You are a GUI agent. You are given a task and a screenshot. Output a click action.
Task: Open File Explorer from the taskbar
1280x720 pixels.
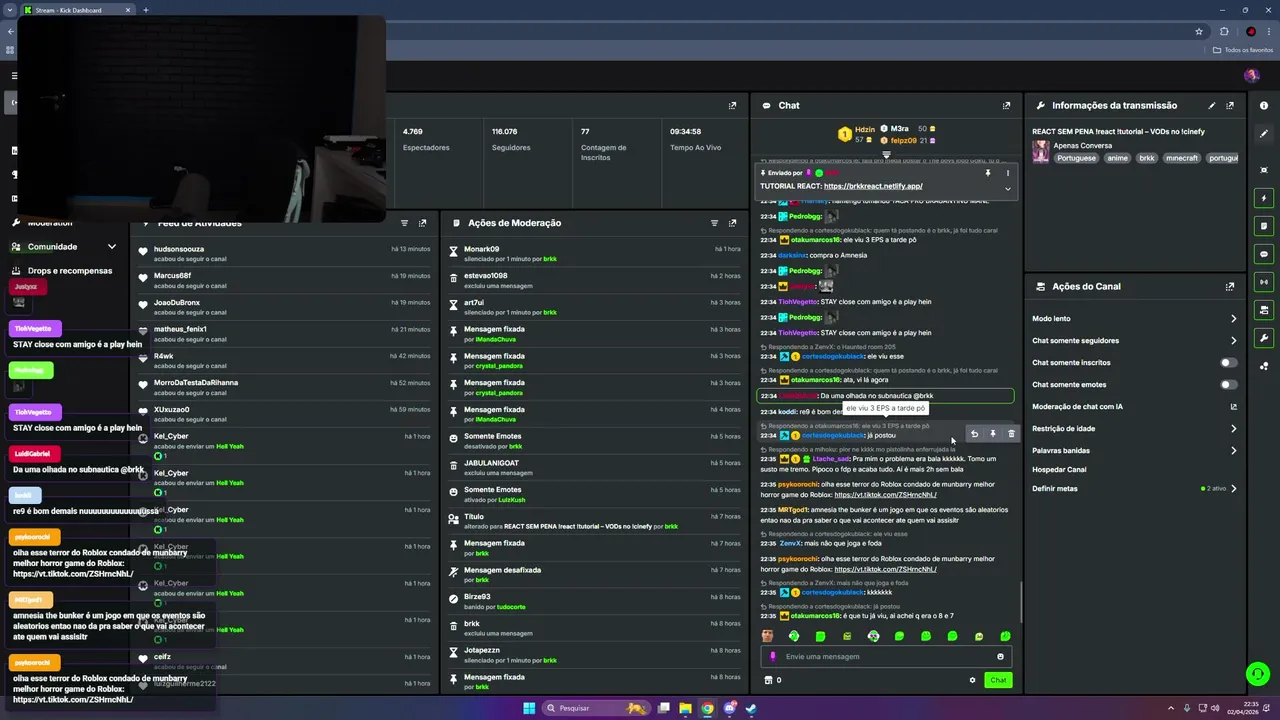tap(685, 708)
